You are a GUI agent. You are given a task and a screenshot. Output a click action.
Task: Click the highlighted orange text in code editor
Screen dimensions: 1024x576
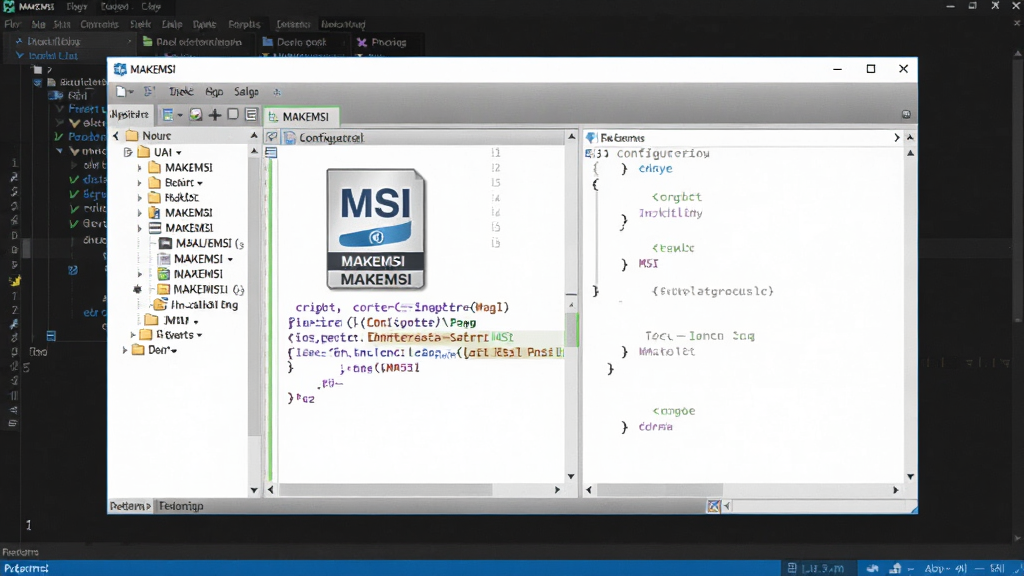[428, 338]
